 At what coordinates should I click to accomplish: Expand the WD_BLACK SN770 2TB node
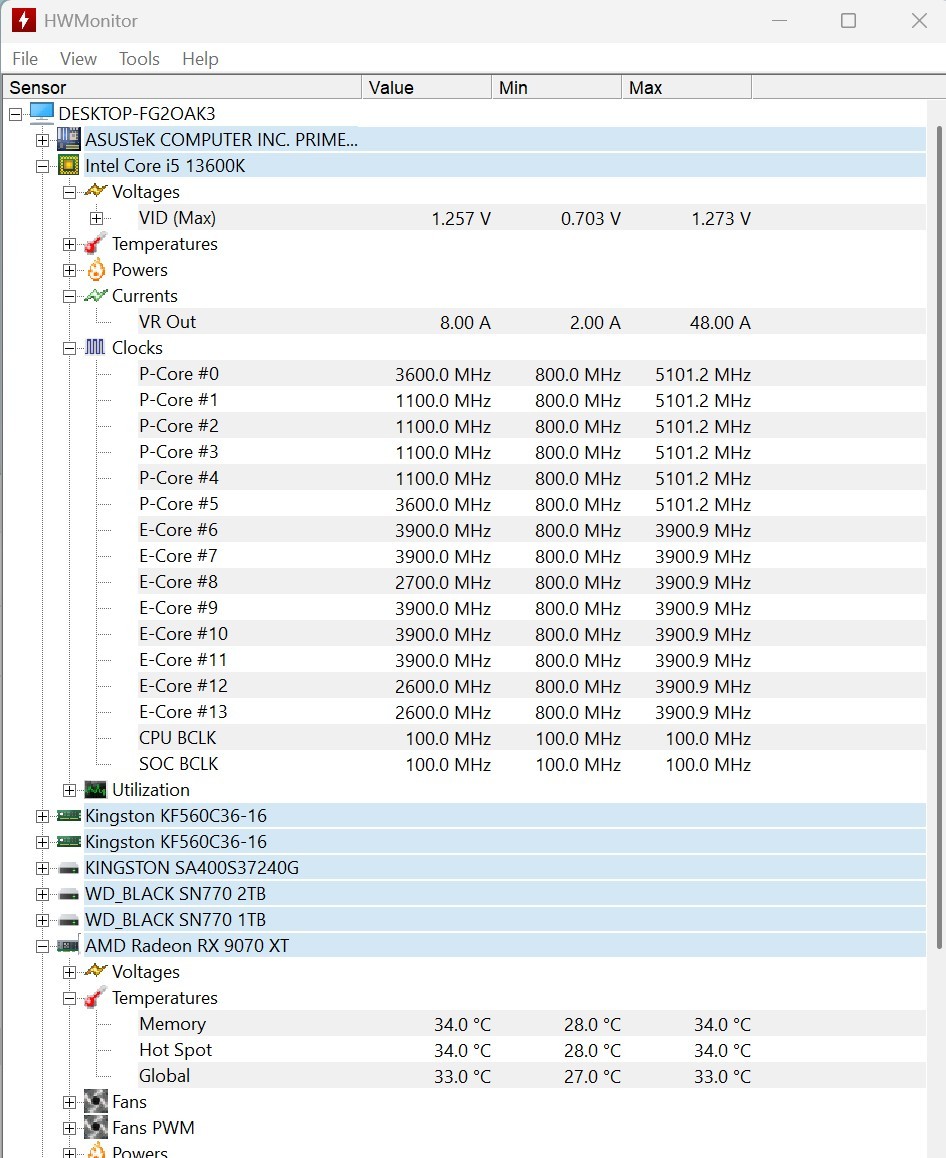pos(42,894)
